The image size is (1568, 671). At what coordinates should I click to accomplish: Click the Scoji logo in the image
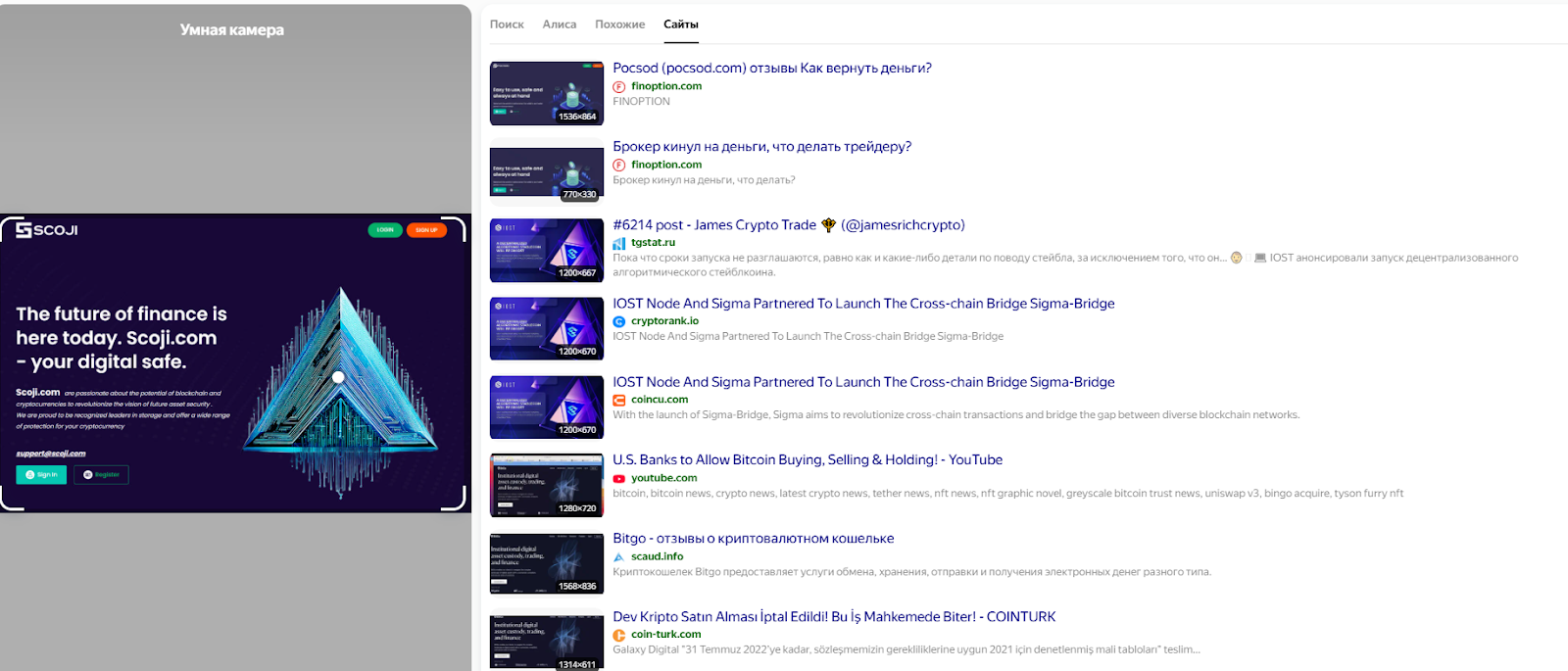click(x=47, y=230)
